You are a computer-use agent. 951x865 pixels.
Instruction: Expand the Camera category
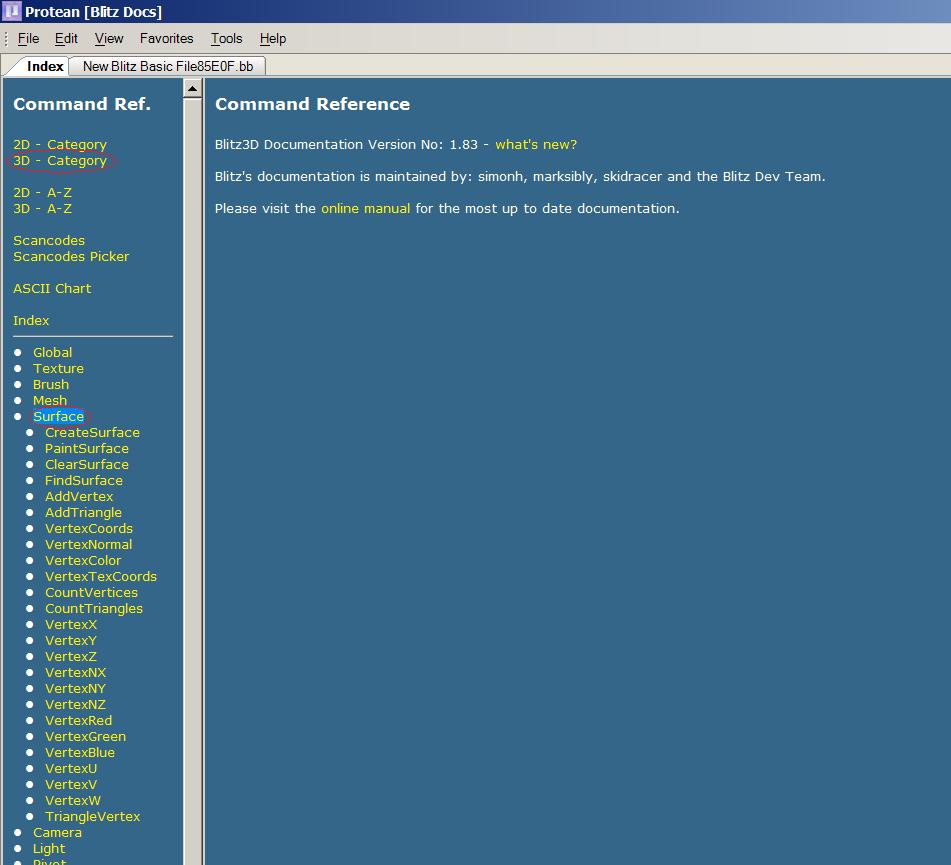[57, 832]
